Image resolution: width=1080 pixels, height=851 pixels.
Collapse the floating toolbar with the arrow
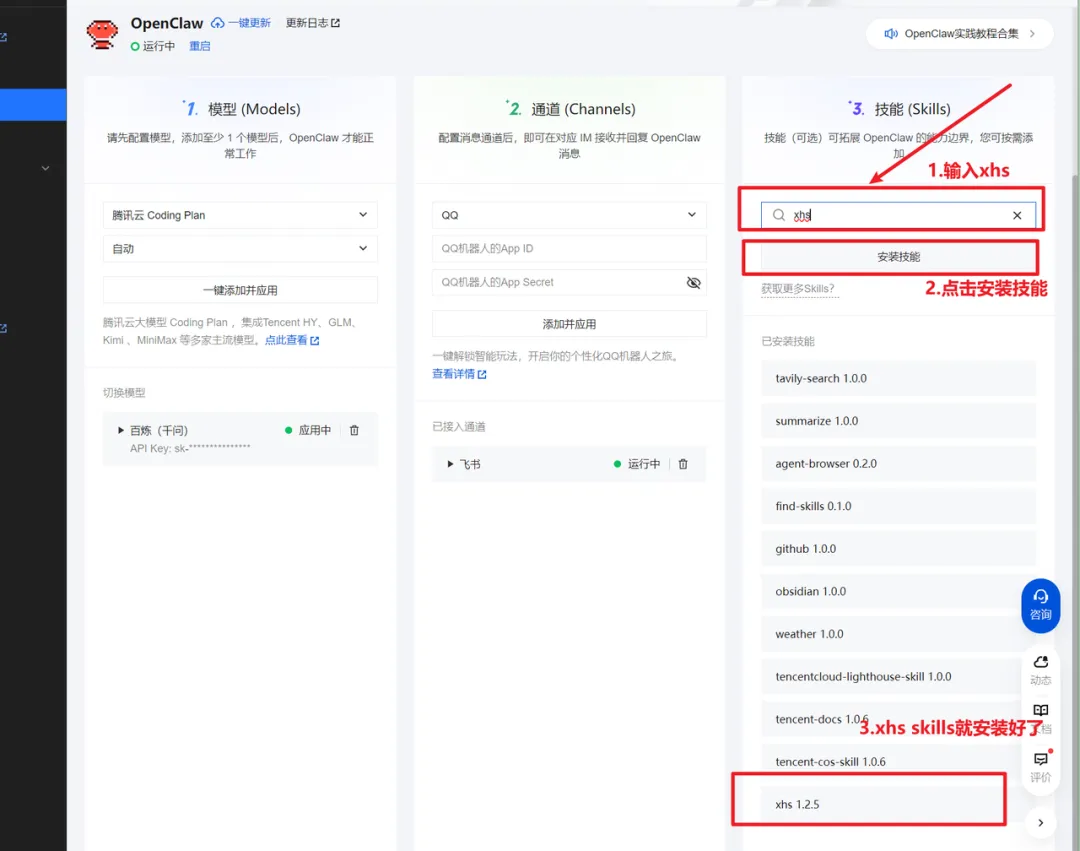click(1040, 823)
